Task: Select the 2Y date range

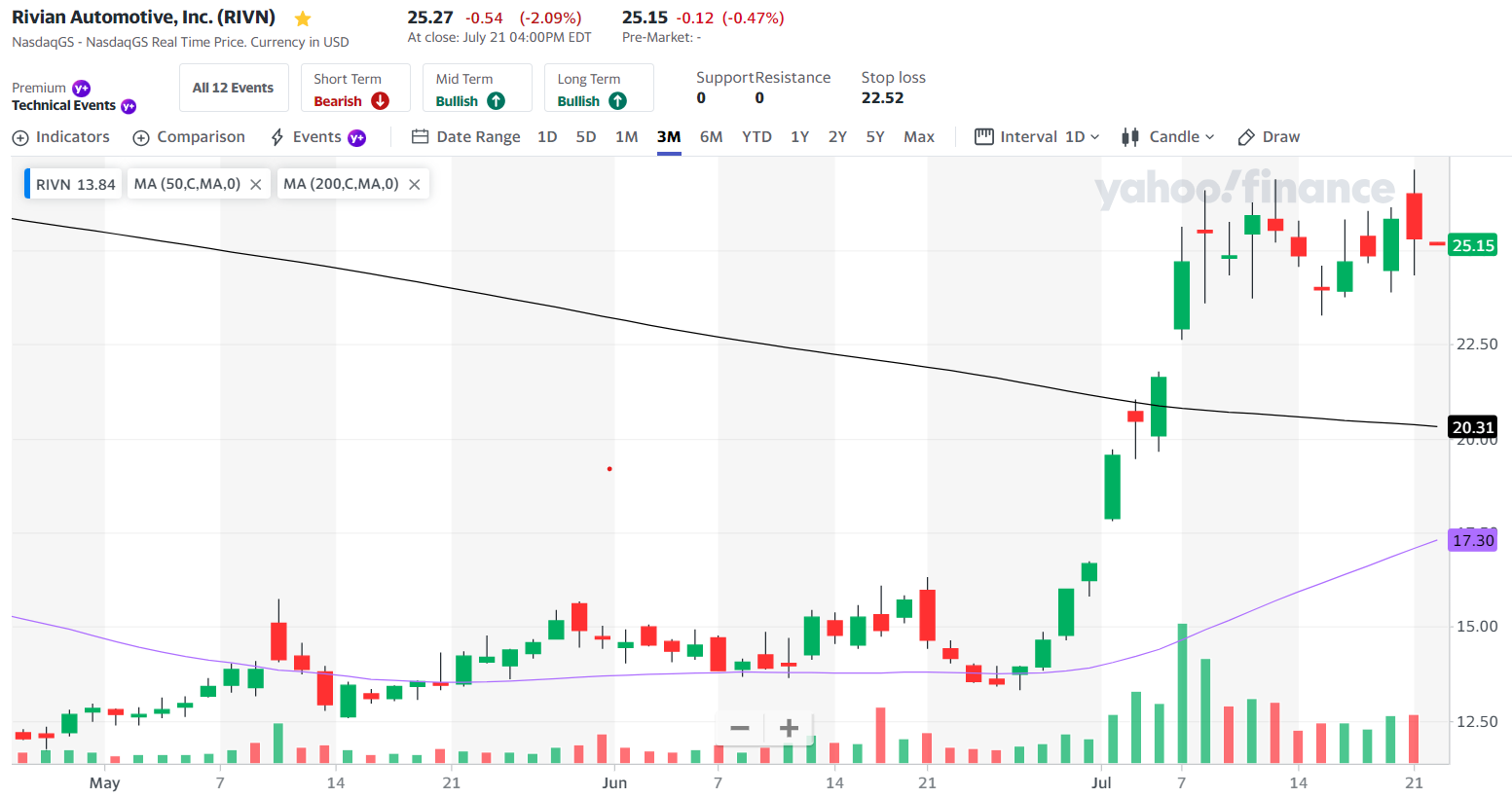Action: (x=837, y=137)
